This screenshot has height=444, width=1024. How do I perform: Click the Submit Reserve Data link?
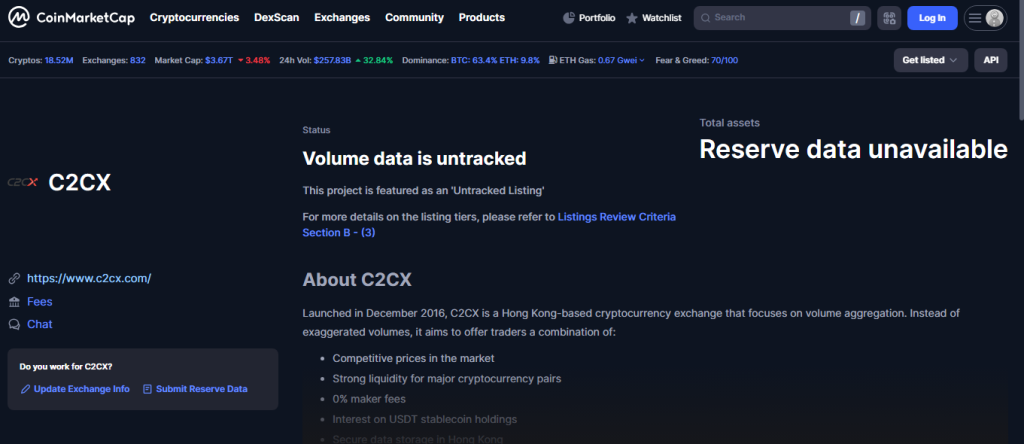point(201,389)
